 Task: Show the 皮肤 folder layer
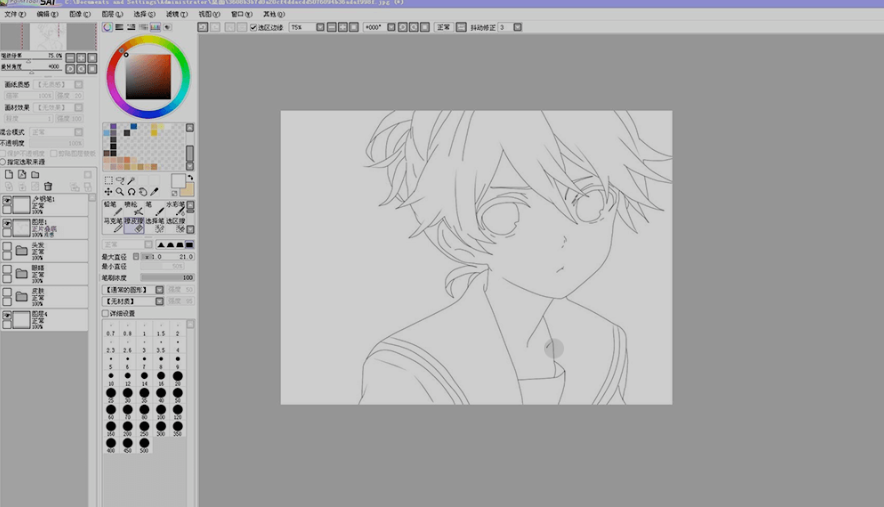point(7,293)
